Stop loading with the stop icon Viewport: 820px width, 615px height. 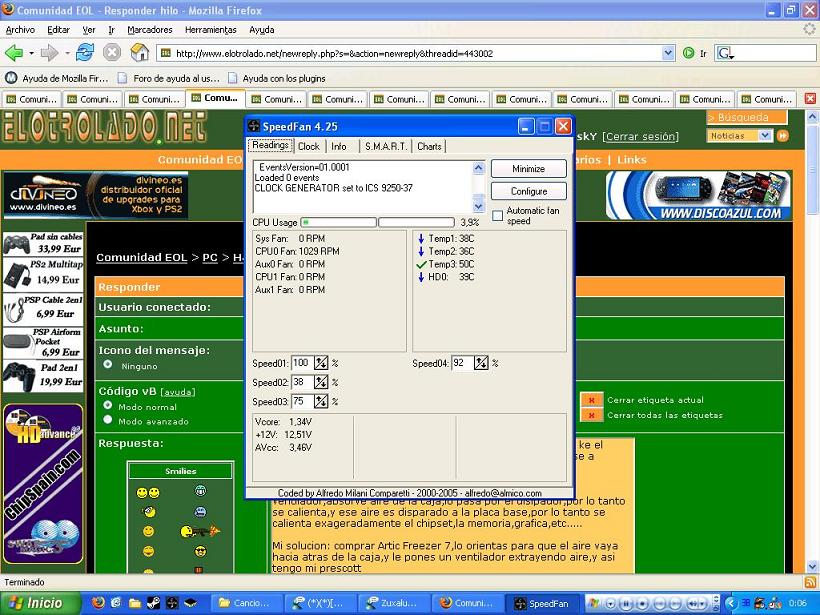(111, 53)
